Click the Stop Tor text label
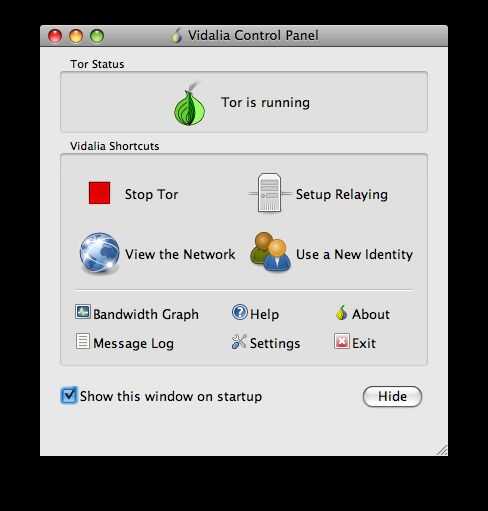 [x=151, y=194]
